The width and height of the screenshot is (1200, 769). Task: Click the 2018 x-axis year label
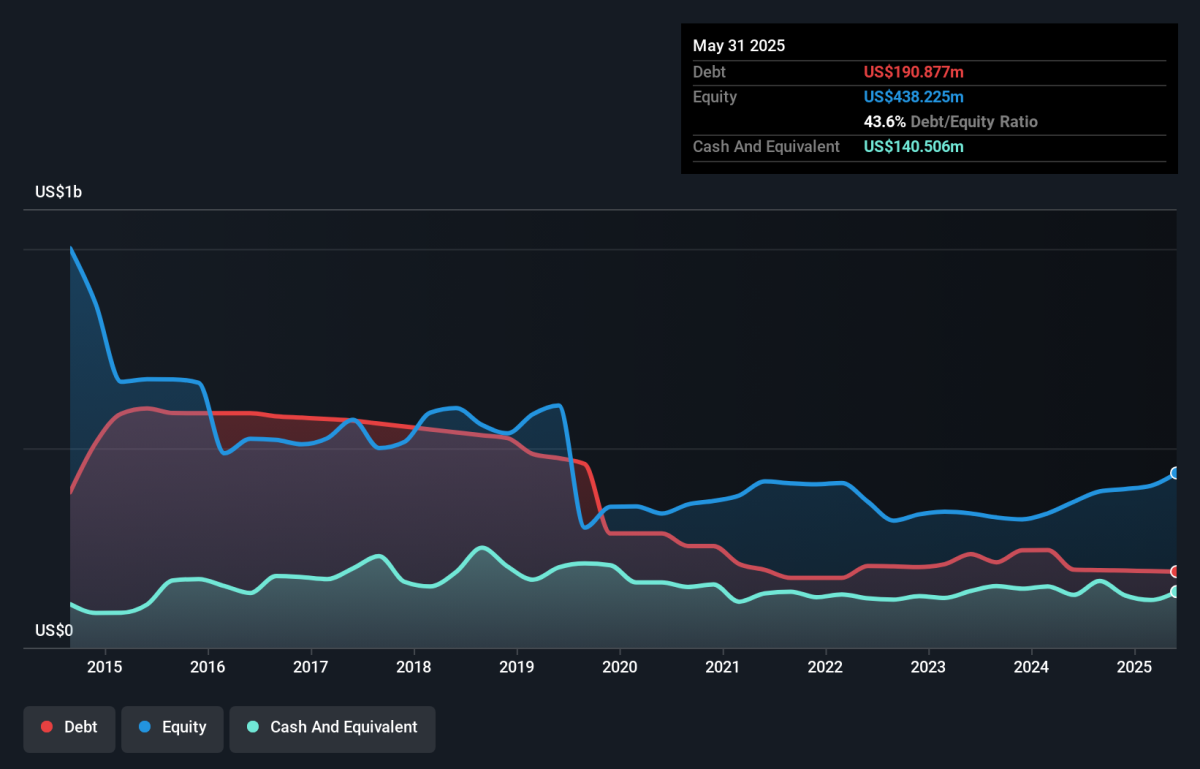414,667
